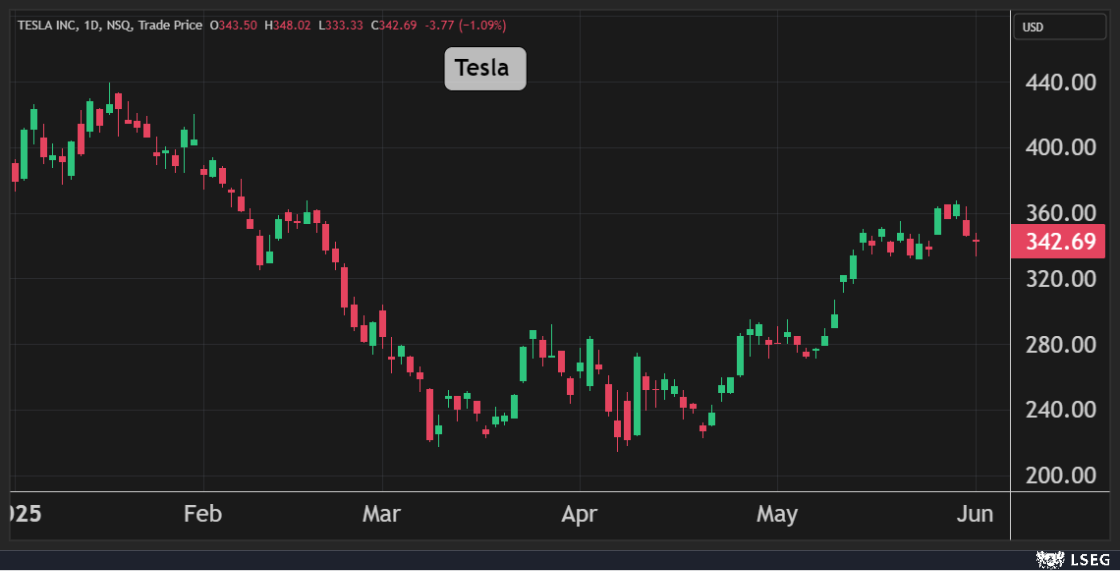Image resolution: width=1120 pixels, height=571 pixels.
Task: Click the low value L333.33
Action: tap(341, 25)
